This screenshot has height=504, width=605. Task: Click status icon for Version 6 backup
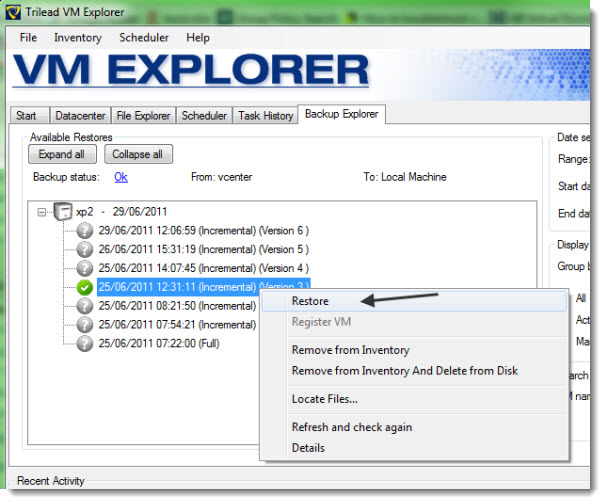(84, 230)
